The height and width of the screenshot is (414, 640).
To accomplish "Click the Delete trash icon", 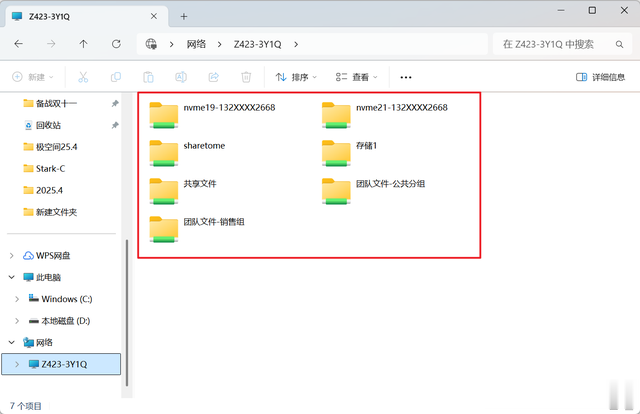I will 246,77.
